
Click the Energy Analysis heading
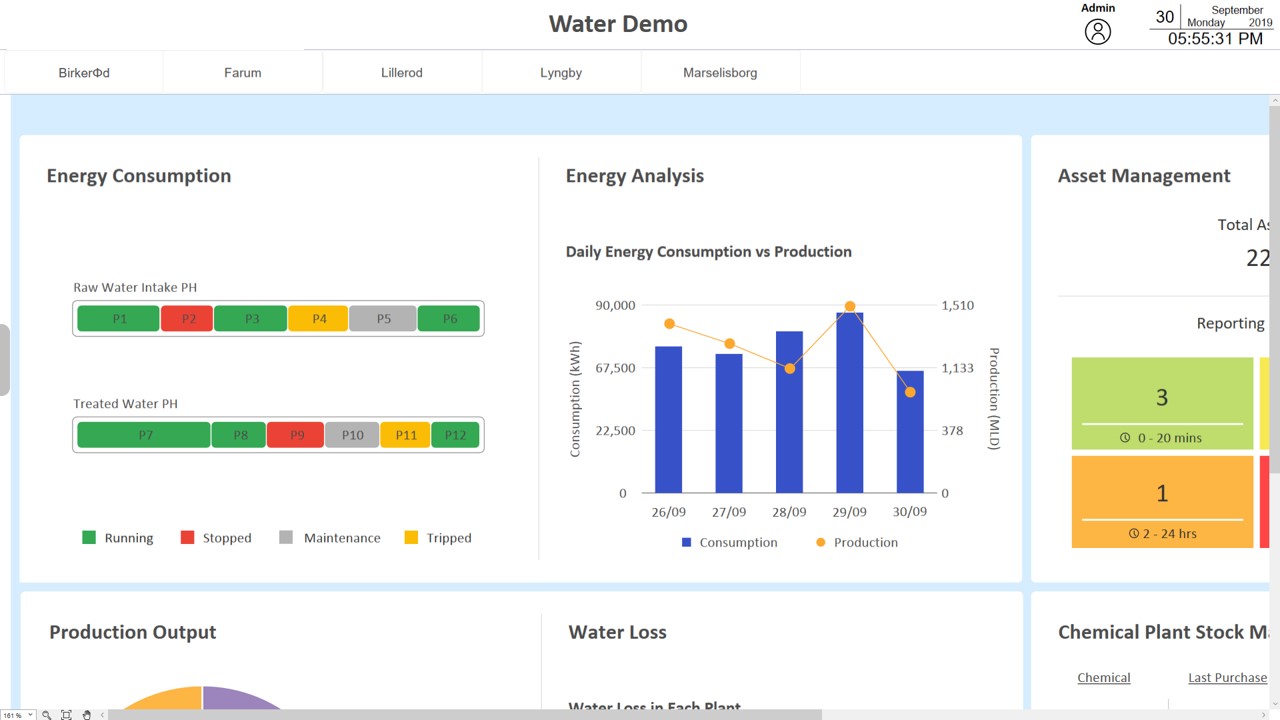tap(635, 176)
